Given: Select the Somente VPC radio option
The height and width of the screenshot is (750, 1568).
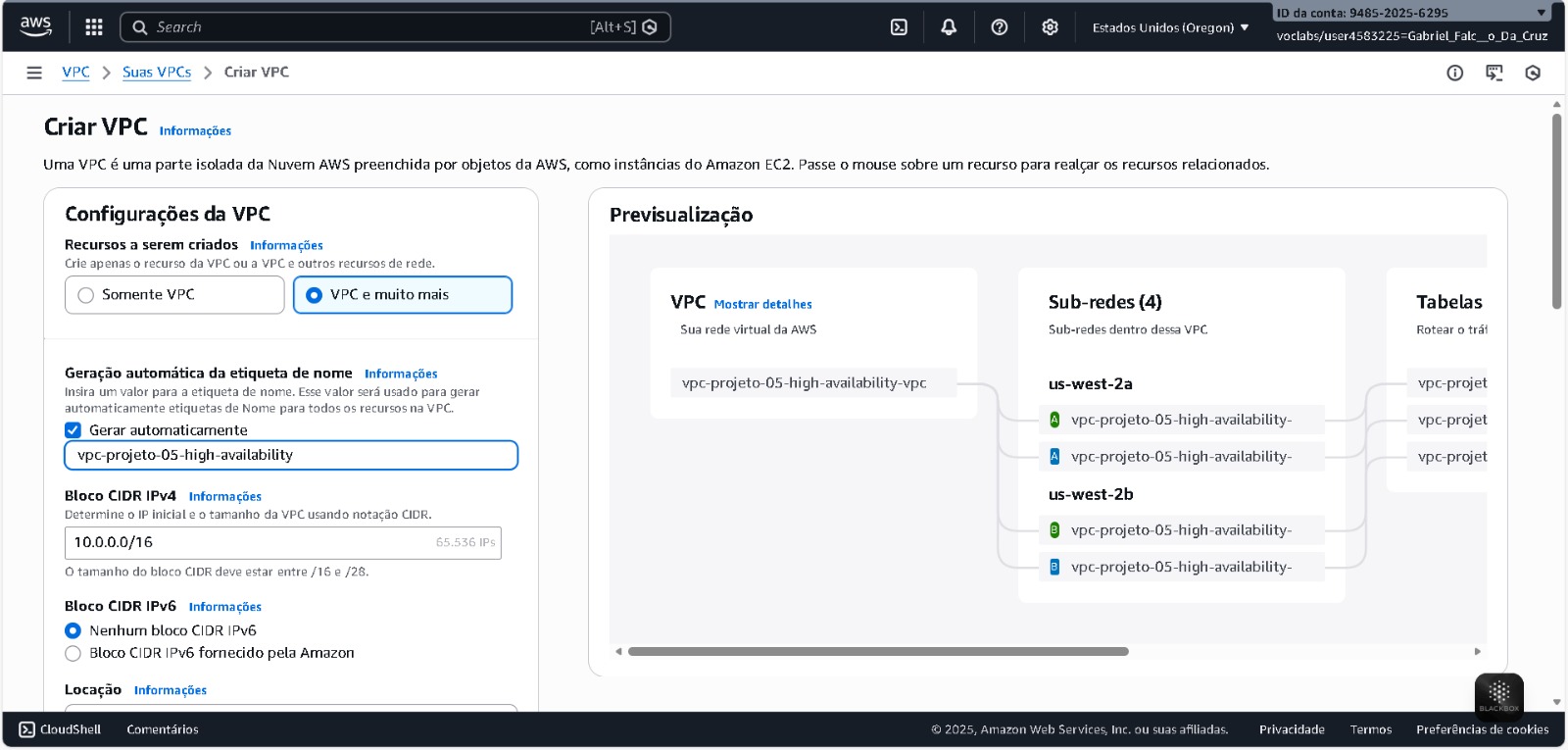Looking at the screenshot, I should (86, 295).
